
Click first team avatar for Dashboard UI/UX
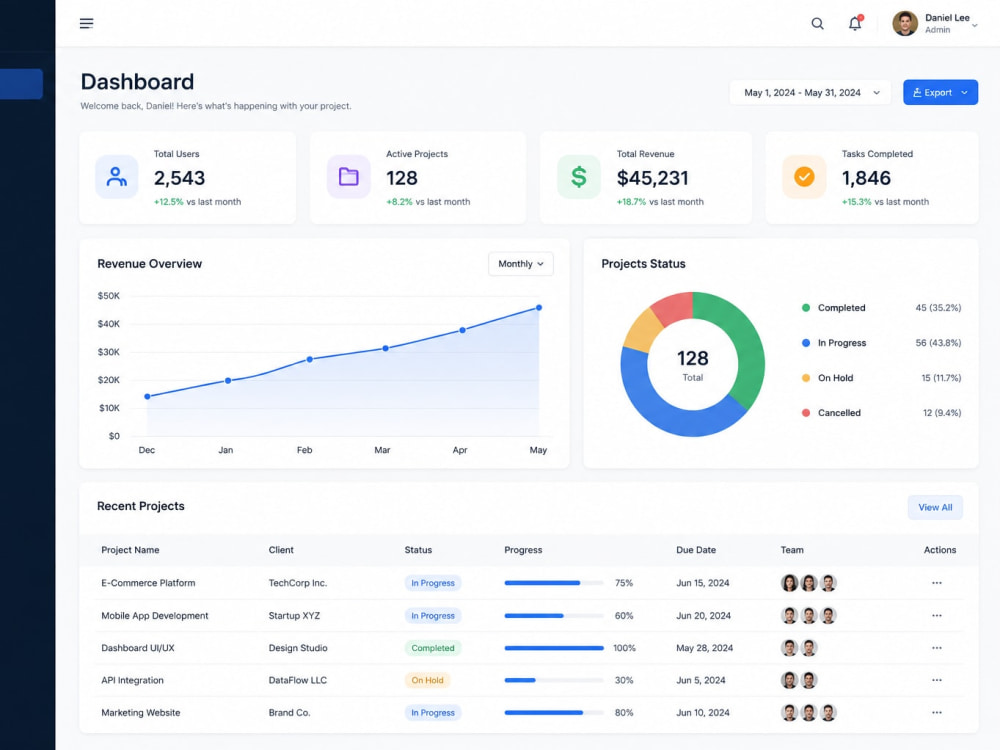[x=790, y=648]
